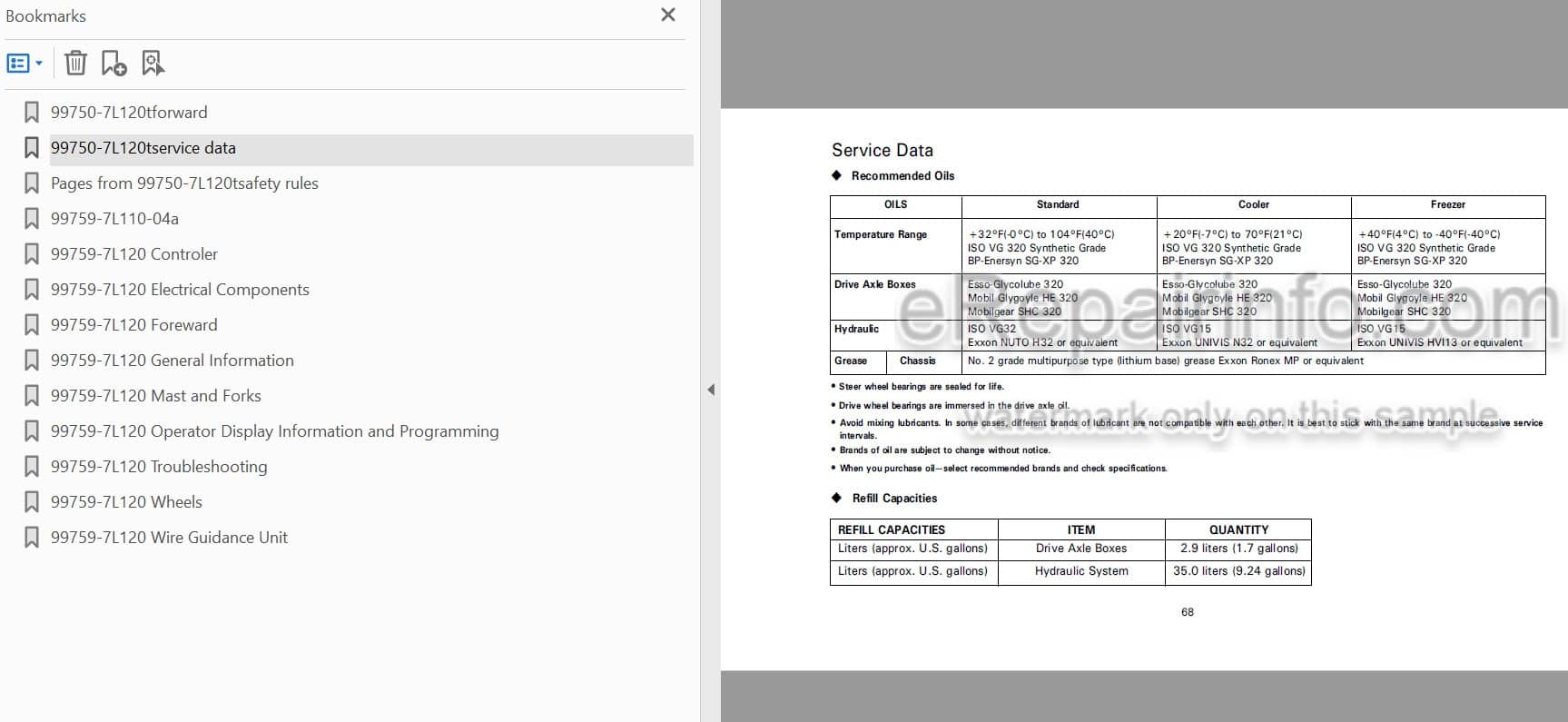Click bookmark icon beside General Information
Screen dimensions: 1568x722
pyautogui.click(x=32, y=361)
